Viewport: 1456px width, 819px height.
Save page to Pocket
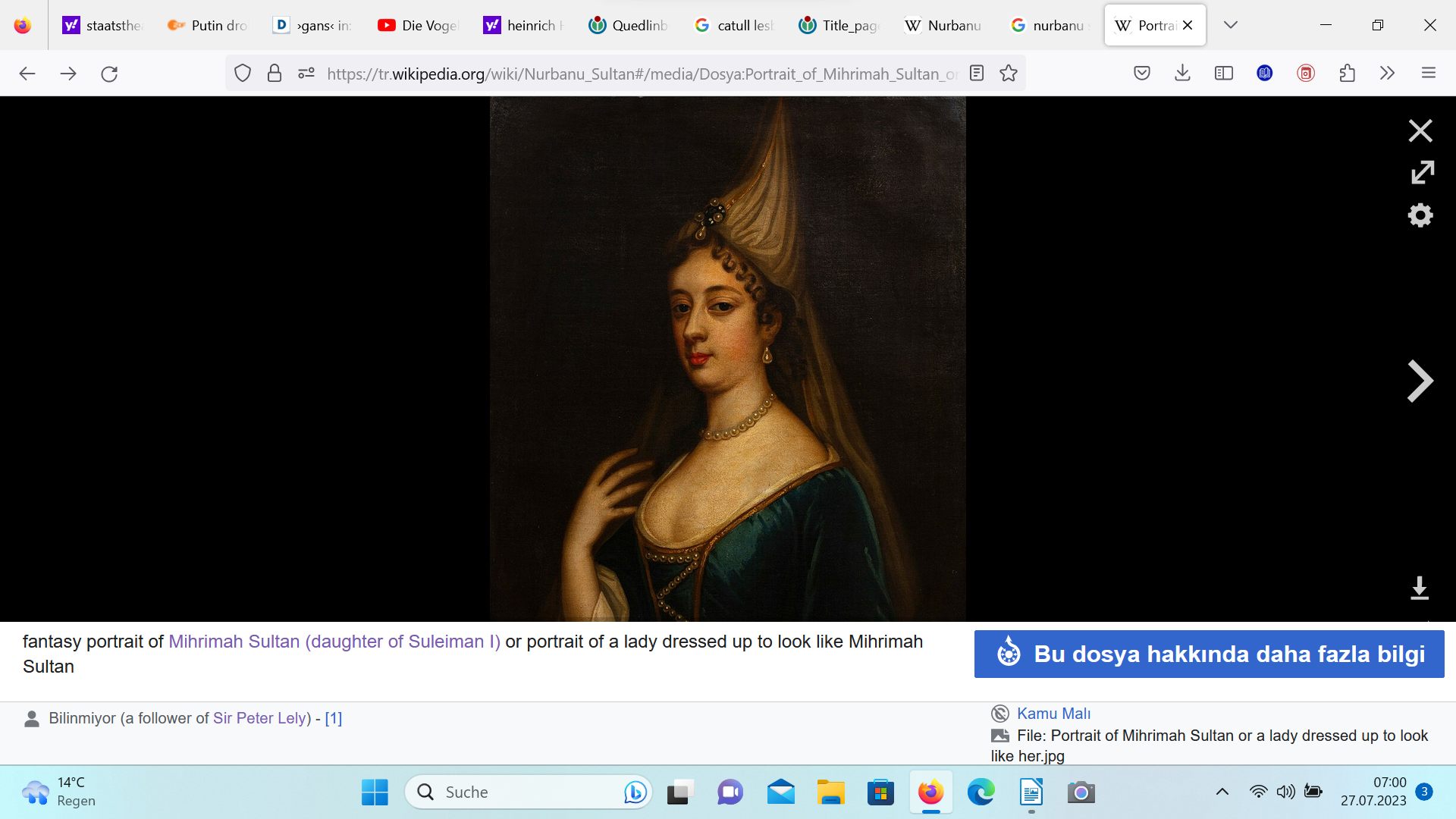[1141, 74]
